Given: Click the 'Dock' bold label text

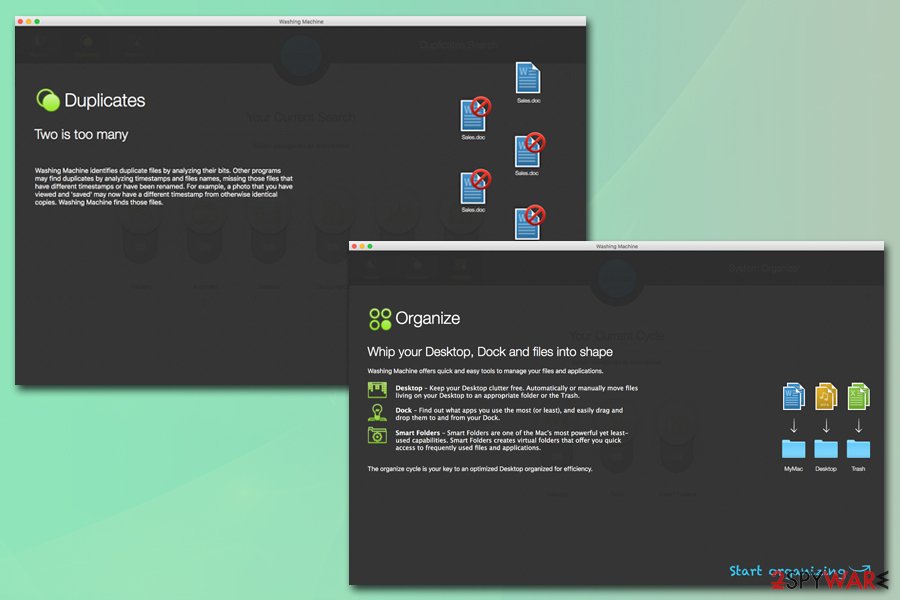Looking at the screenshot, I should tap(404, 411).
